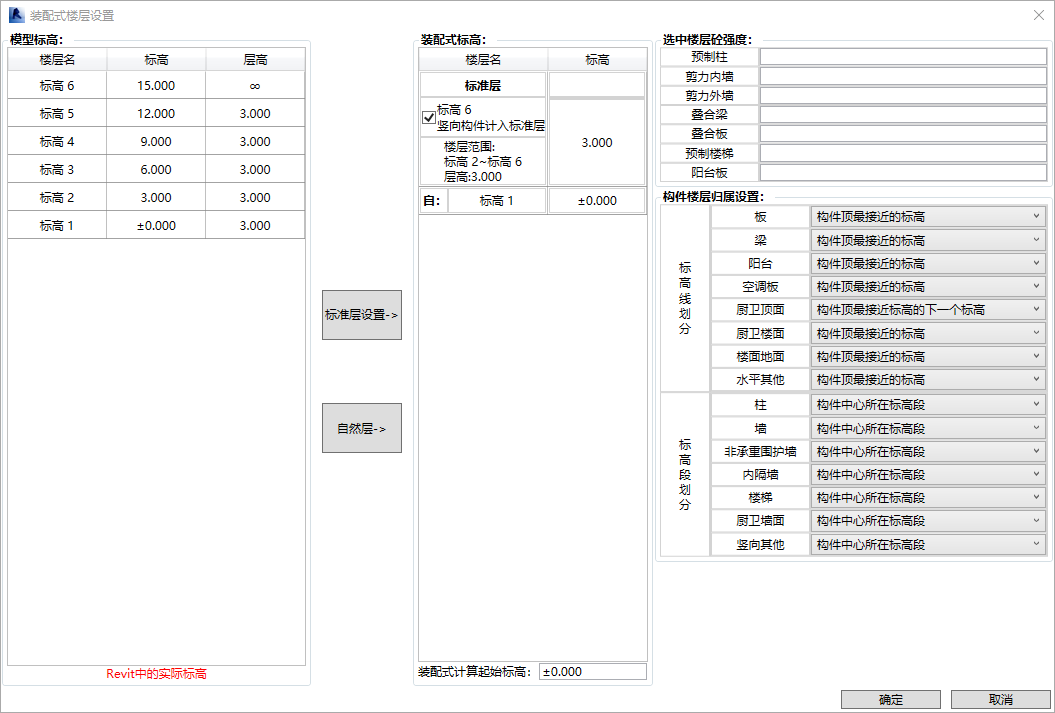Click the Revit app icon in title bar
The height and width of the screenshot is (713, 1055).
click(x=16, y=15)
